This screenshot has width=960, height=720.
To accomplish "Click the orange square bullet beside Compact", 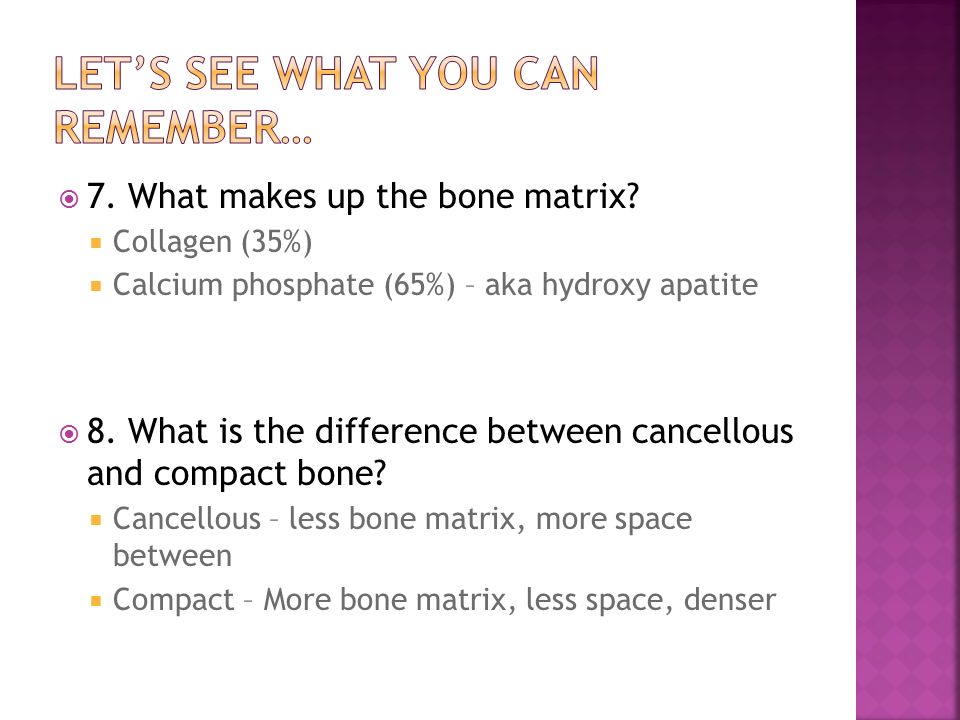I will click(96, 601).
